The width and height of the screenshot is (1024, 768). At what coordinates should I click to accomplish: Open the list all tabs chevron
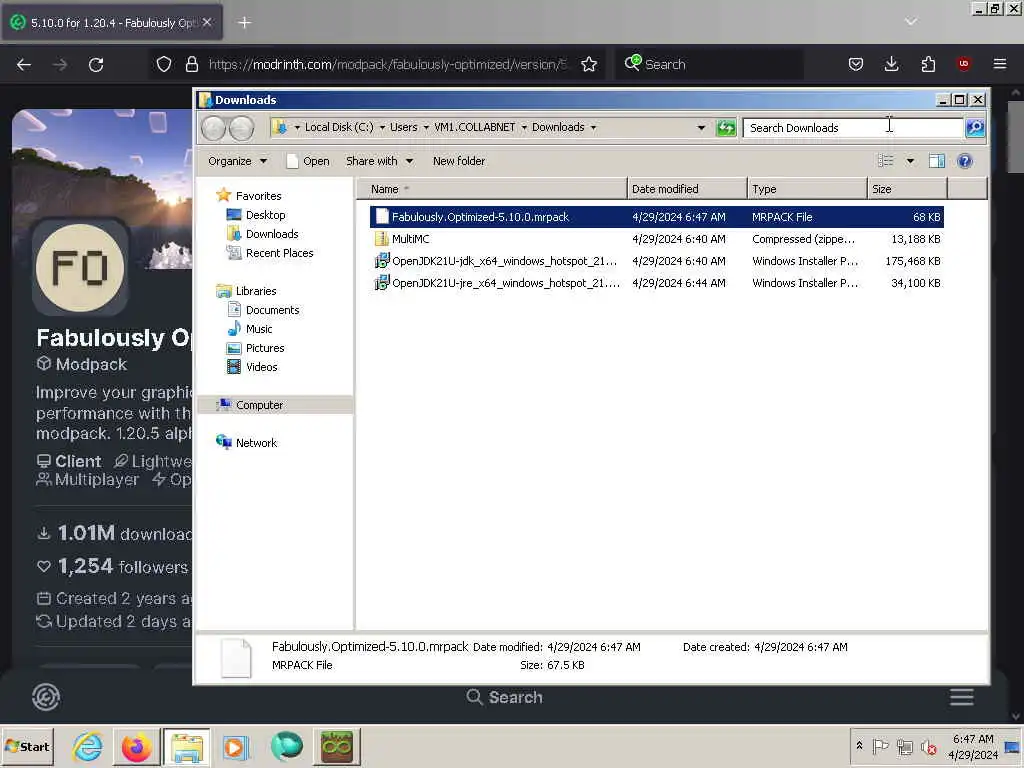click(911, 22)
